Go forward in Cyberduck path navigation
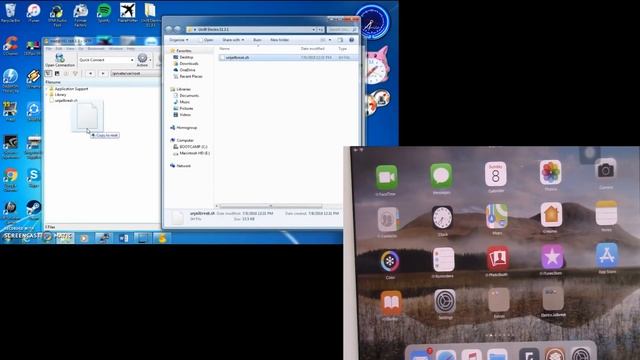 (x=103, y=73)
